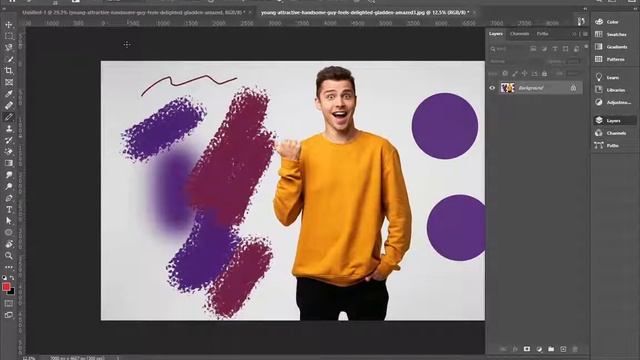Lock all layer attributes
Screen dimensions: 640x360
544,73
